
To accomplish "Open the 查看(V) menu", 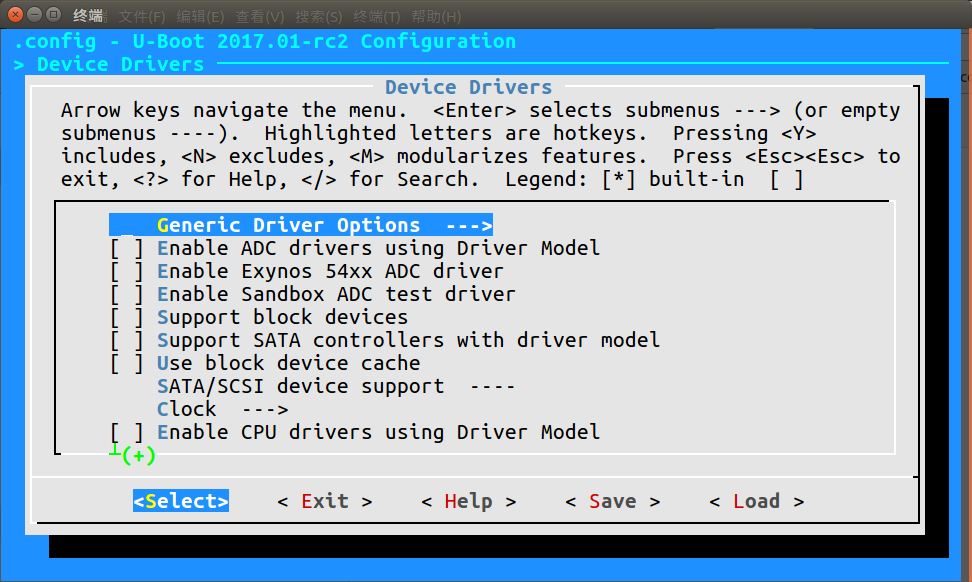I will [x=260, y=17].
